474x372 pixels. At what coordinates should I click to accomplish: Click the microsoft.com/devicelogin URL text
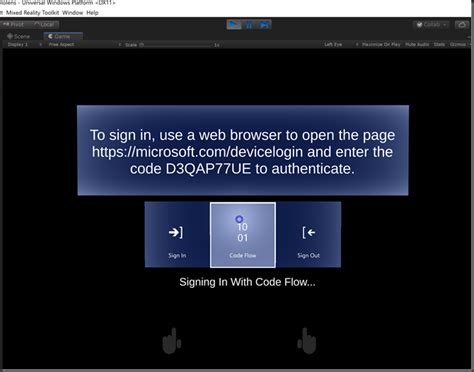point(197,152)
